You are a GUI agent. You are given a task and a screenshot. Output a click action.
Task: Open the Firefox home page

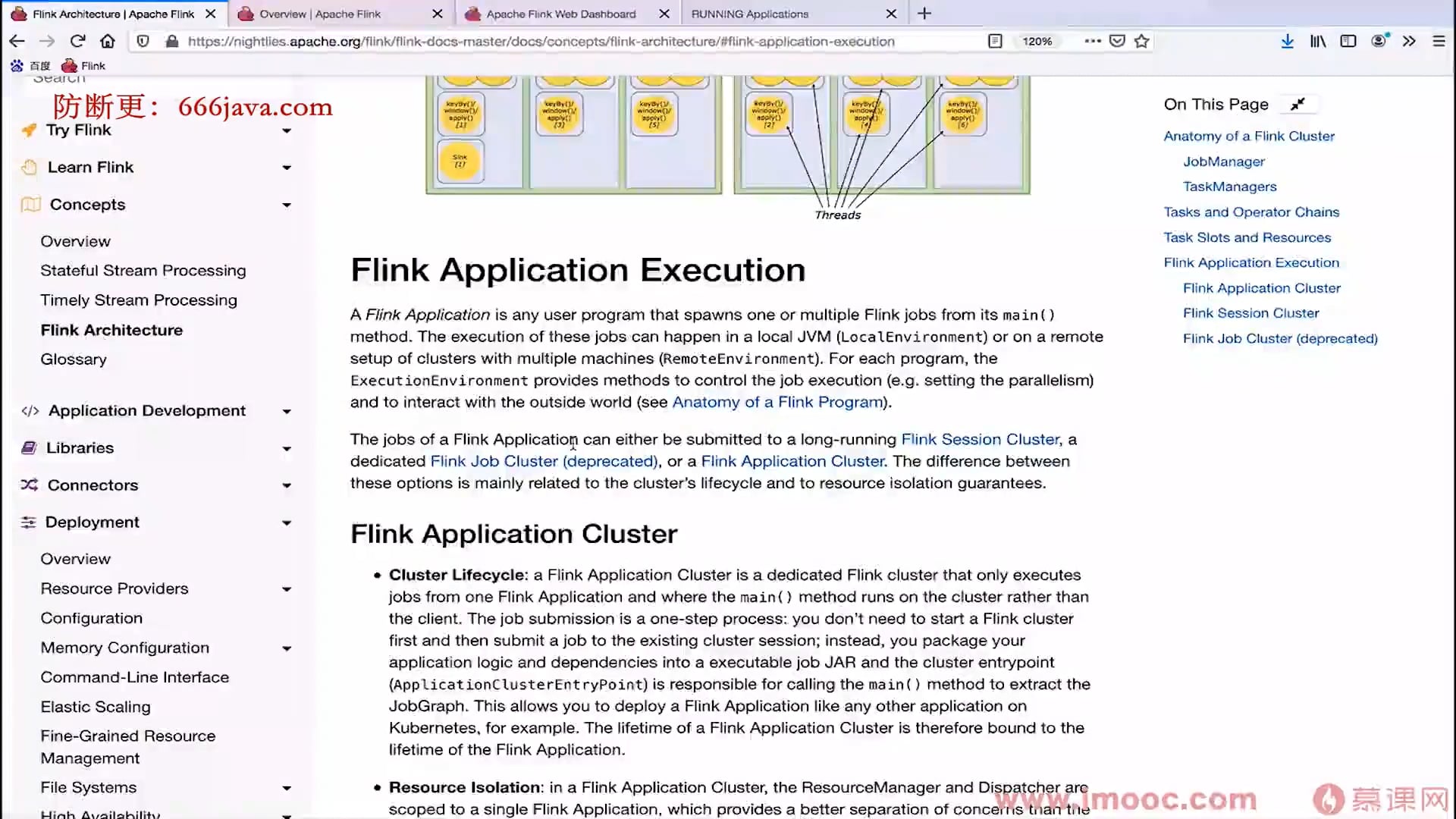(x=107, y=41)
